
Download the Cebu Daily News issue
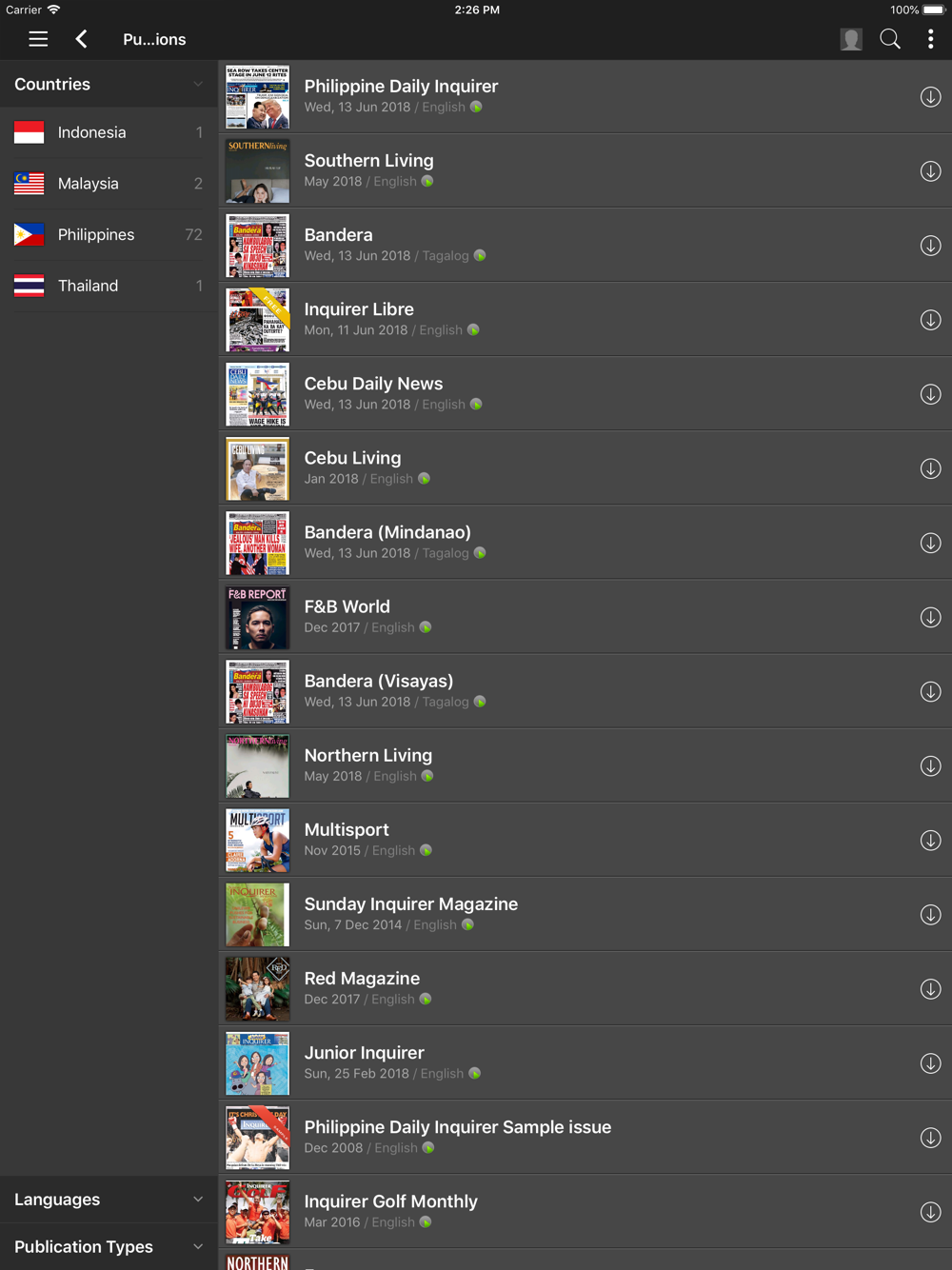tap(930, 394)
